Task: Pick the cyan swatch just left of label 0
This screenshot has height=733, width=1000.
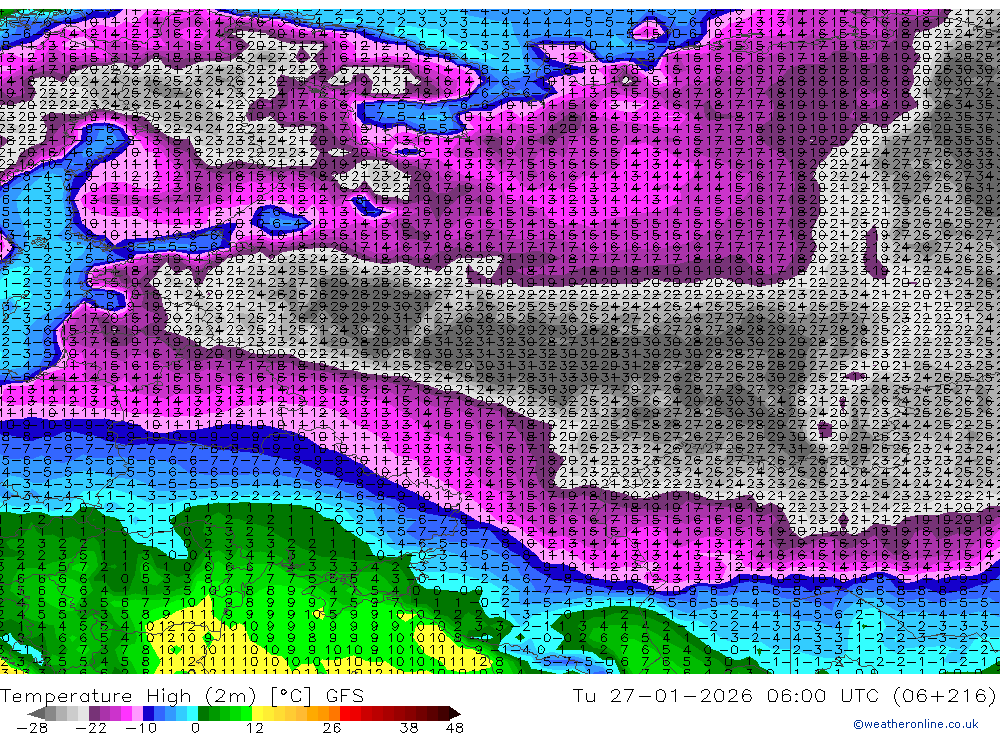Action: (192, 713)
